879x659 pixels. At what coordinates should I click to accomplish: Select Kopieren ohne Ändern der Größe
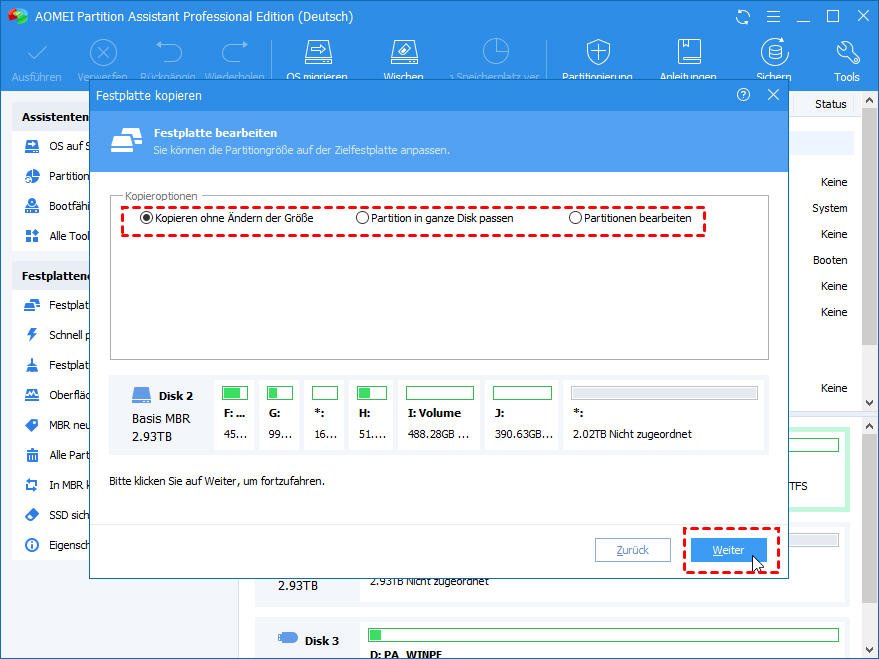click(226, 218)
